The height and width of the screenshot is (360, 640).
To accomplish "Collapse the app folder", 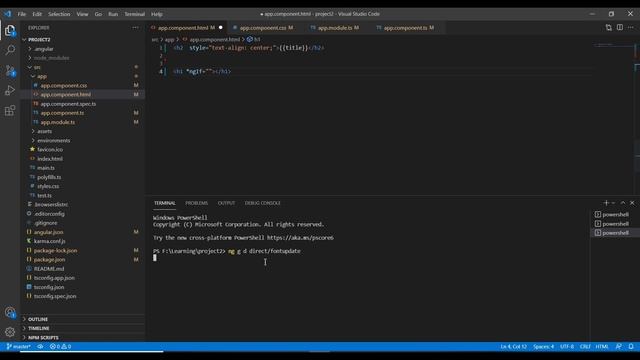I will point(82,76).
